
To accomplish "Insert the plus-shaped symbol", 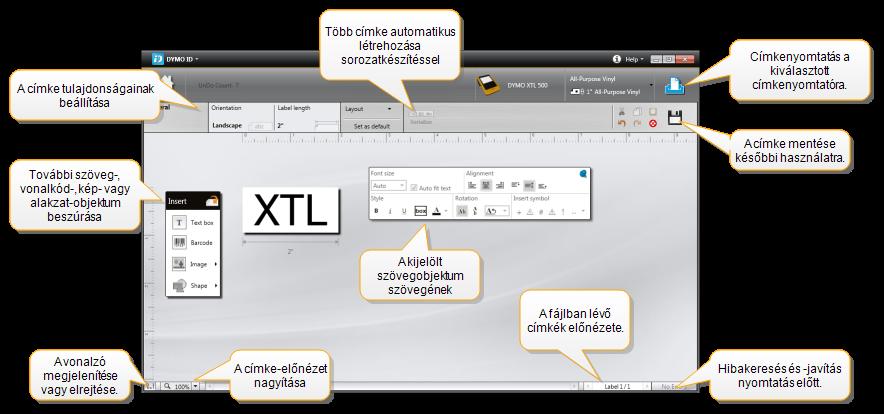I will click(x=519, y=212).
